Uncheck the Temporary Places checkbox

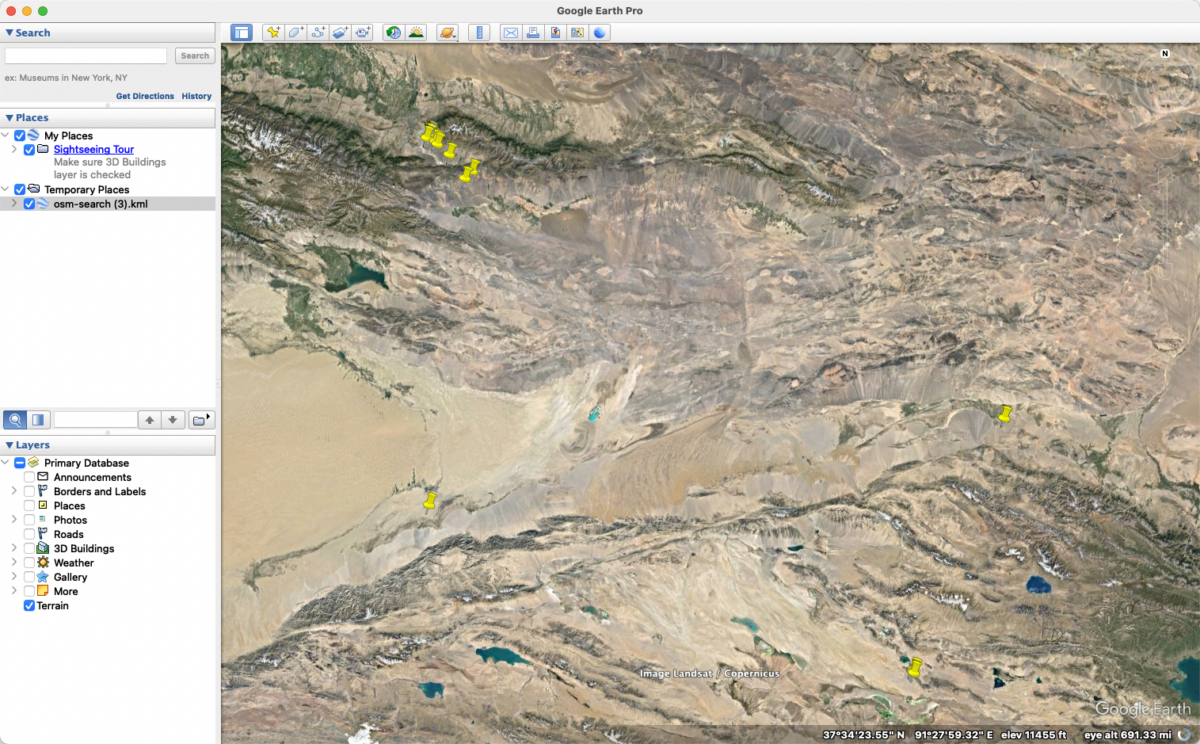pyautogui.click(x=19, y=189)
